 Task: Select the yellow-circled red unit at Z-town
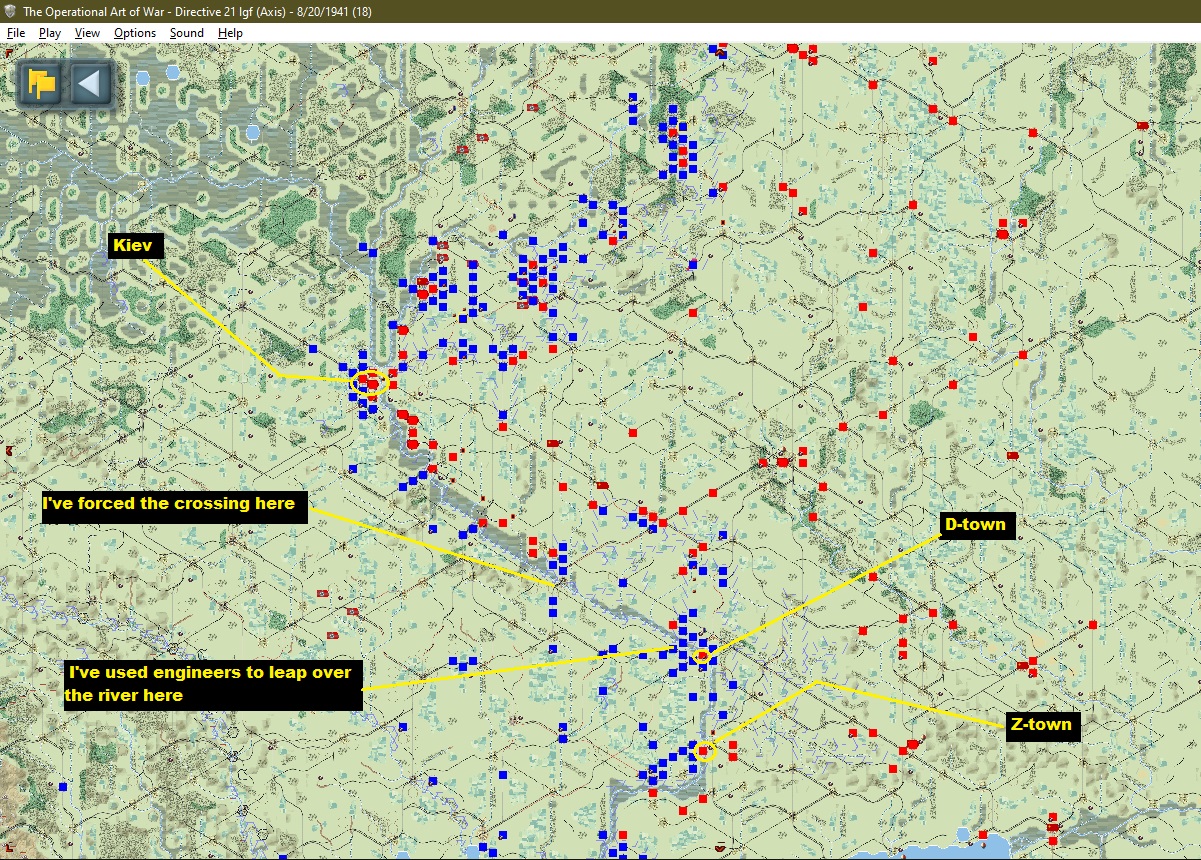pos(704,751)
